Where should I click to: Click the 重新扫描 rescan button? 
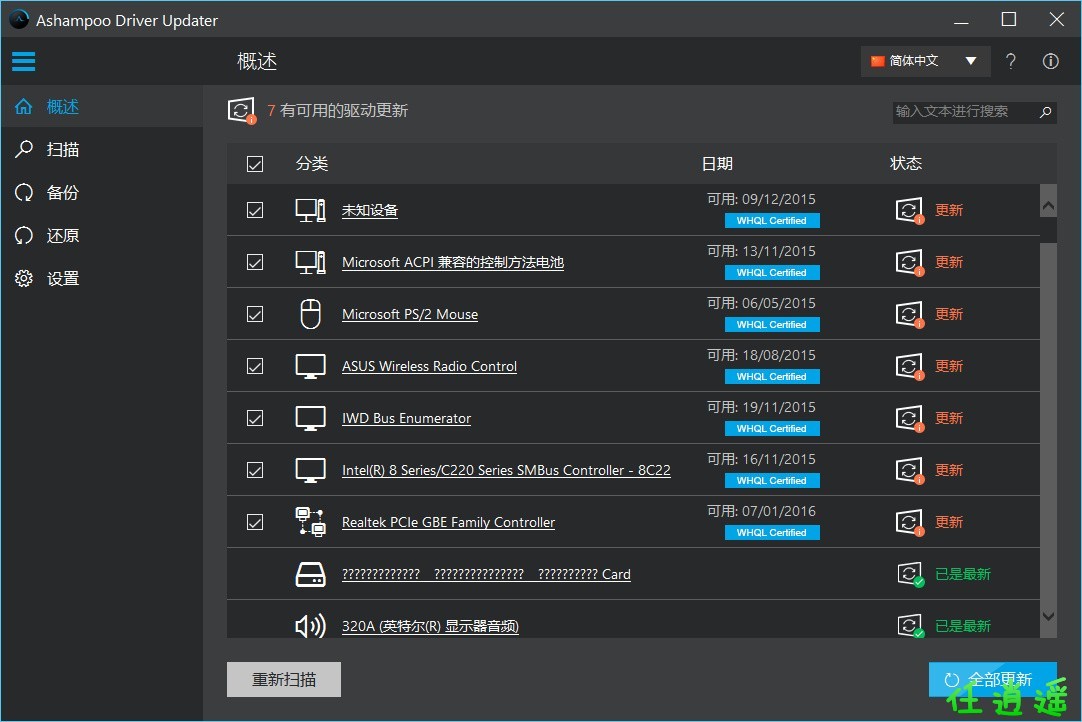coord(284,679)
